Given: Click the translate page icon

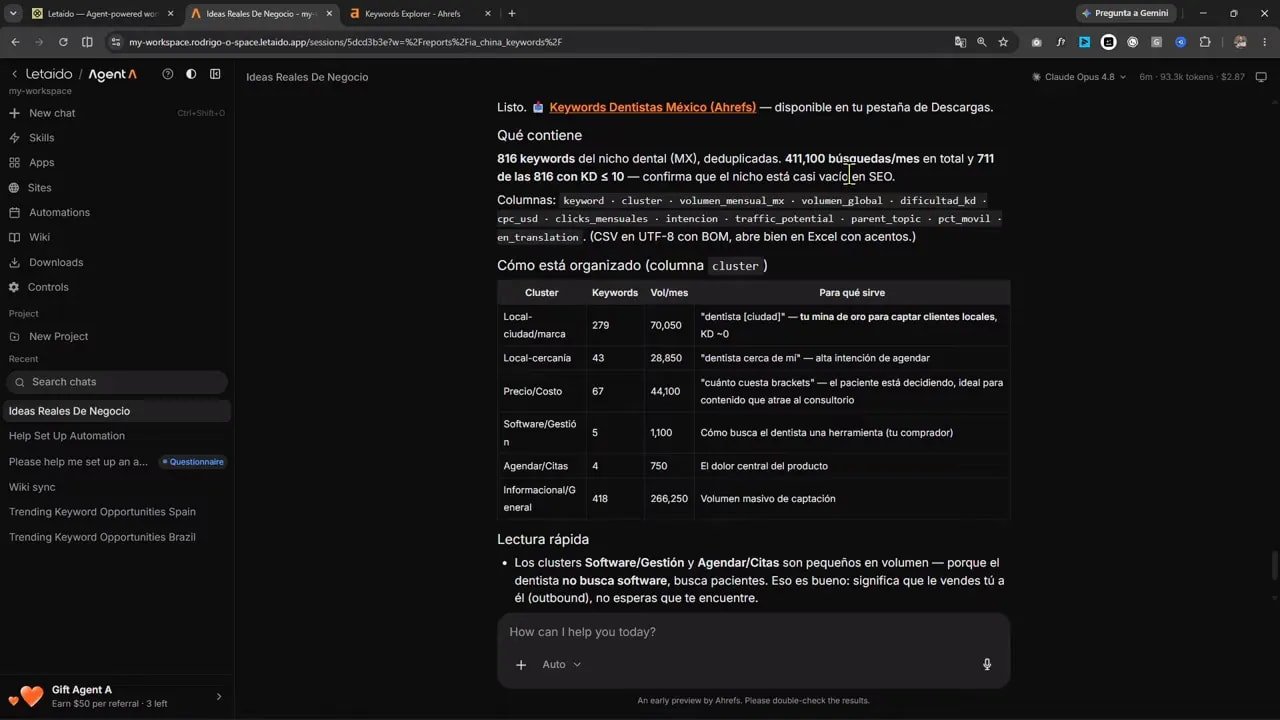Looking at the screenshot, I should click(960, 42).
